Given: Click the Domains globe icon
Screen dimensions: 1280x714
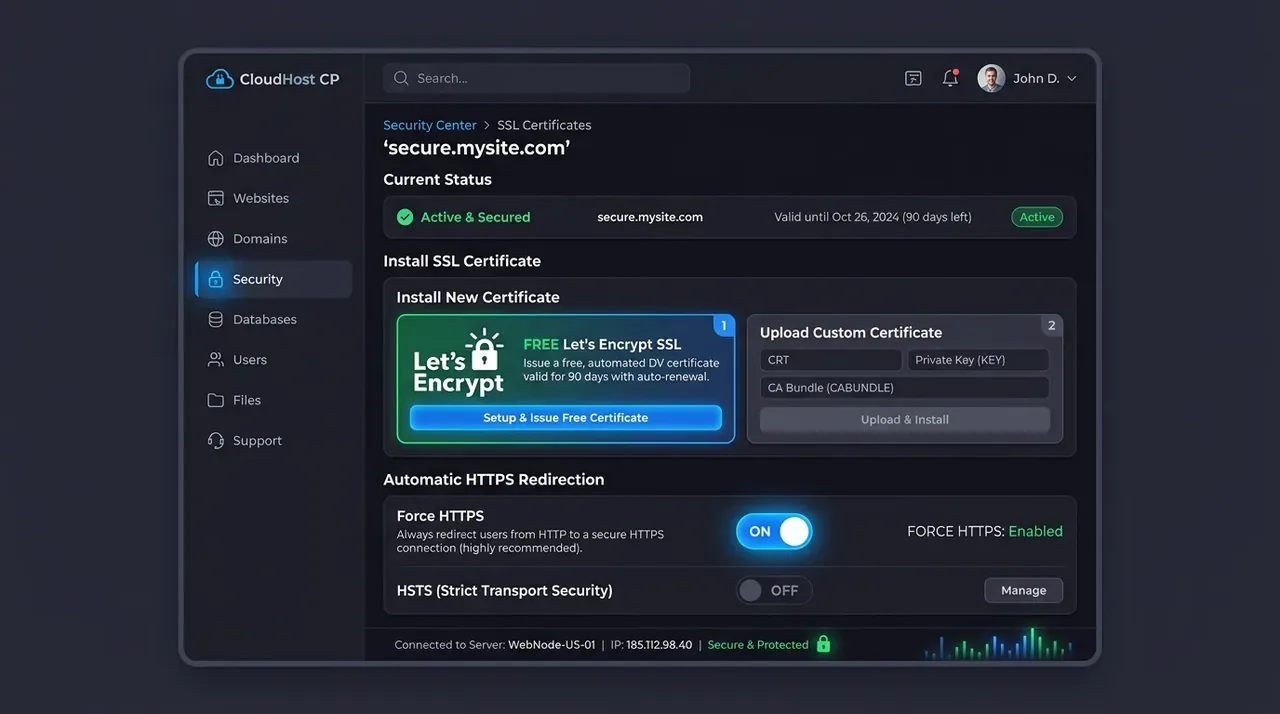Looking at the screenshot, I should 215,239.
